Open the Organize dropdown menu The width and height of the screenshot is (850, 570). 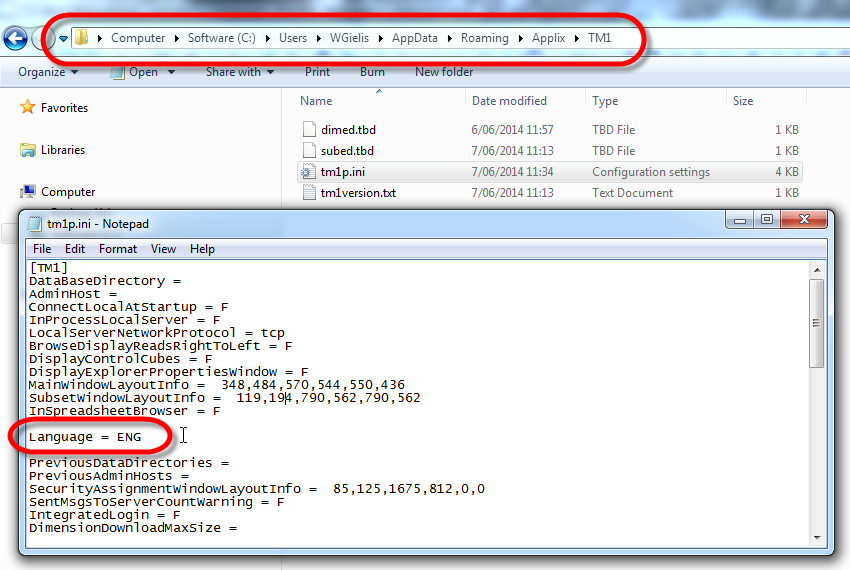click(x=47, y=72)
